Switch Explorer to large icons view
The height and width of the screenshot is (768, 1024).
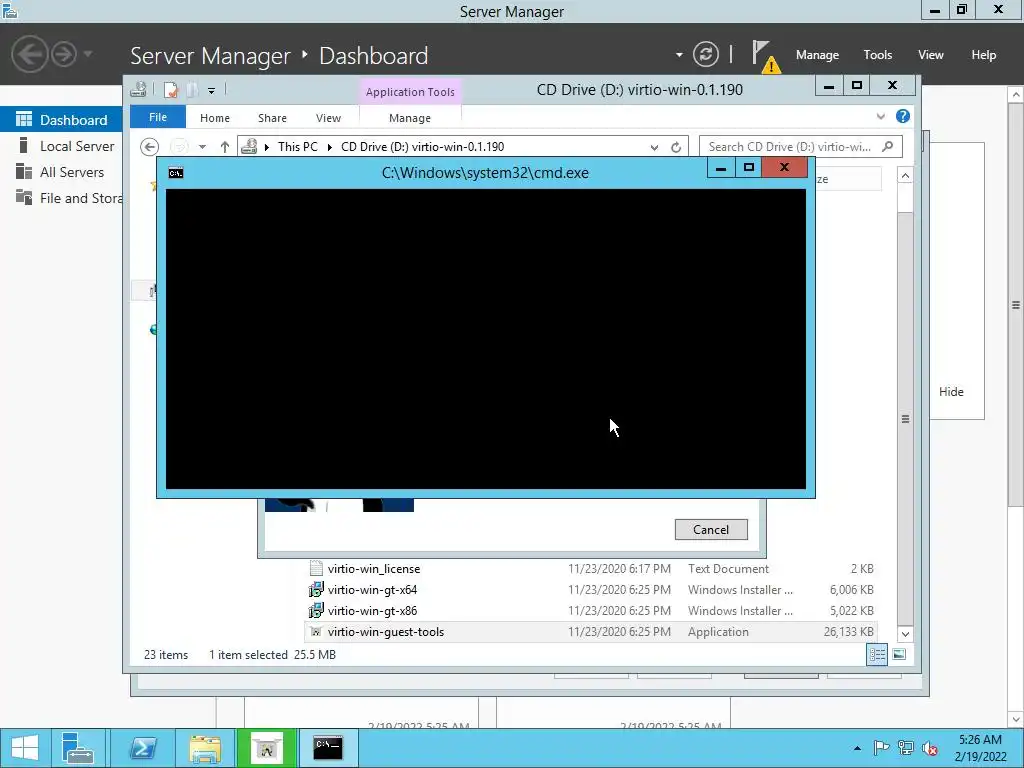pos(899,654)
